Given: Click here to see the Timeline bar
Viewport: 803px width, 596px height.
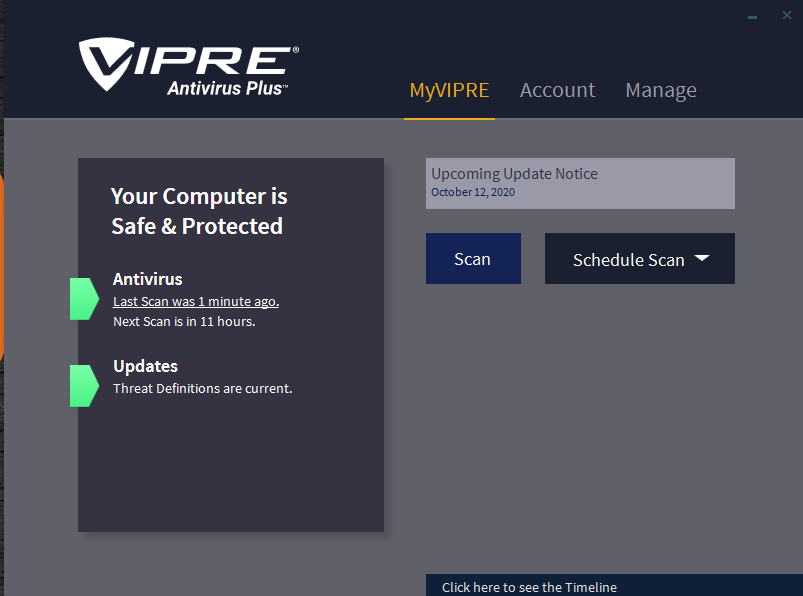Looking at the screenshot, I should [615, 585].
